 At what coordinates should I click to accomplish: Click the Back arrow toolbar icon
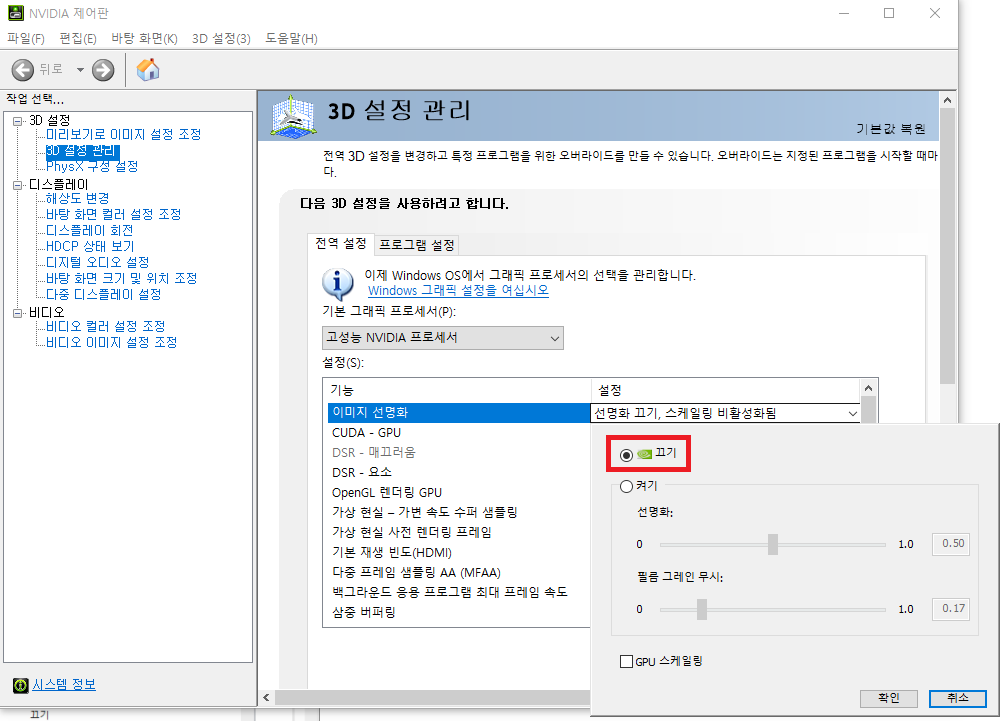[23, 70]
